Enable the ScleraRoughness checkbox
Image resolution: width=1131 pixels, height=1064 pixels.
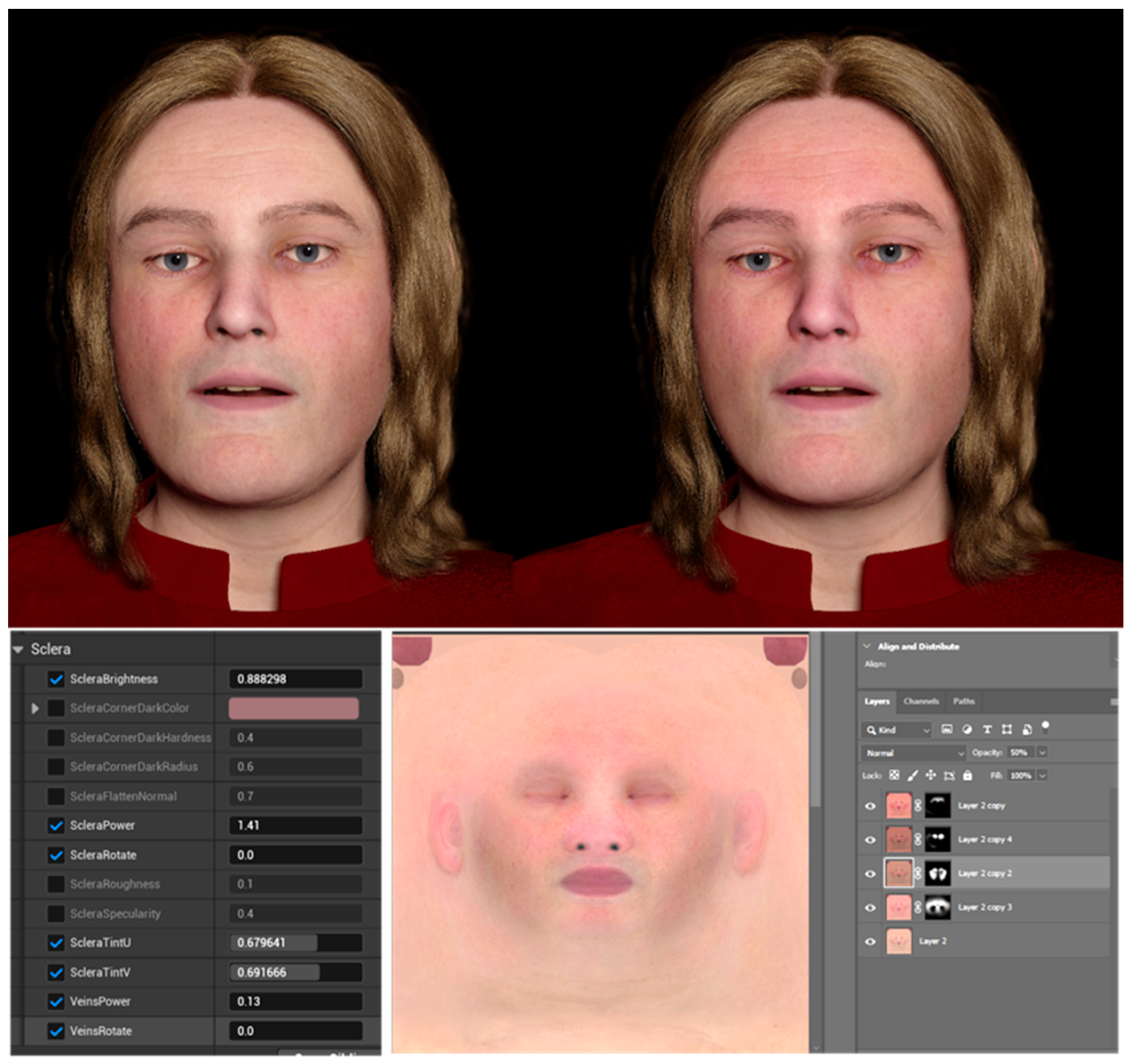pyautogui.click(x=56, y=884)
